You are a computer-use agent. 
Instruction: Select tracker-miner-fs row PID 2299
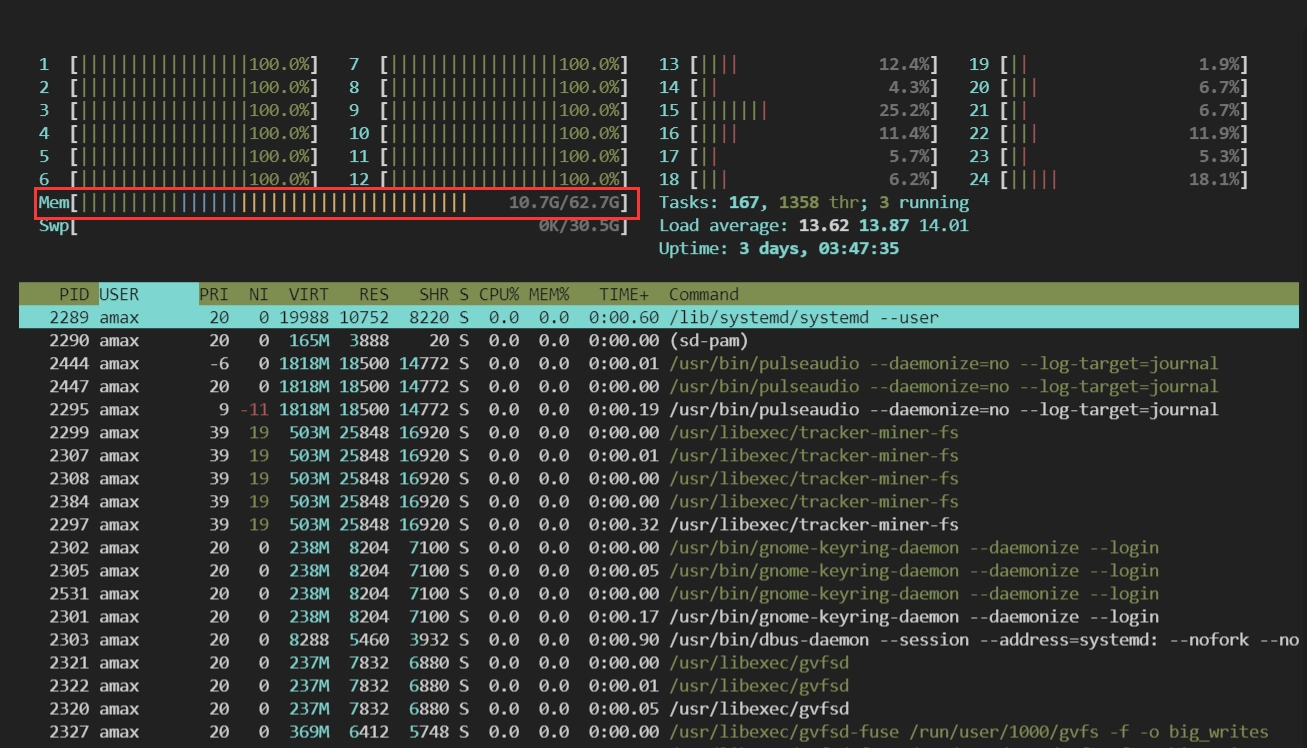tap(659, 432)
